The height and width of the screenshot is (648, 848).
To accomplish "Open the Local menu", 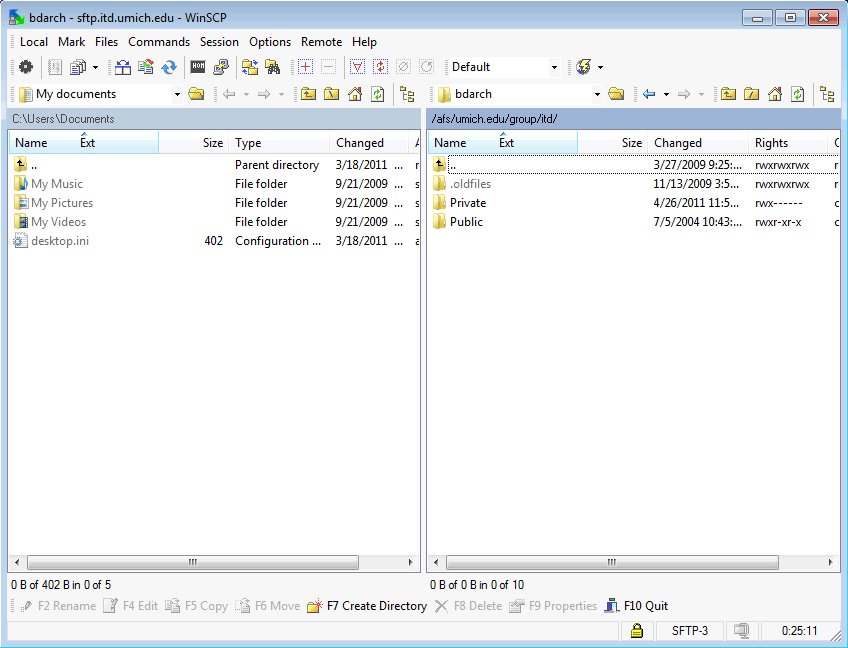I will [34, 42].
